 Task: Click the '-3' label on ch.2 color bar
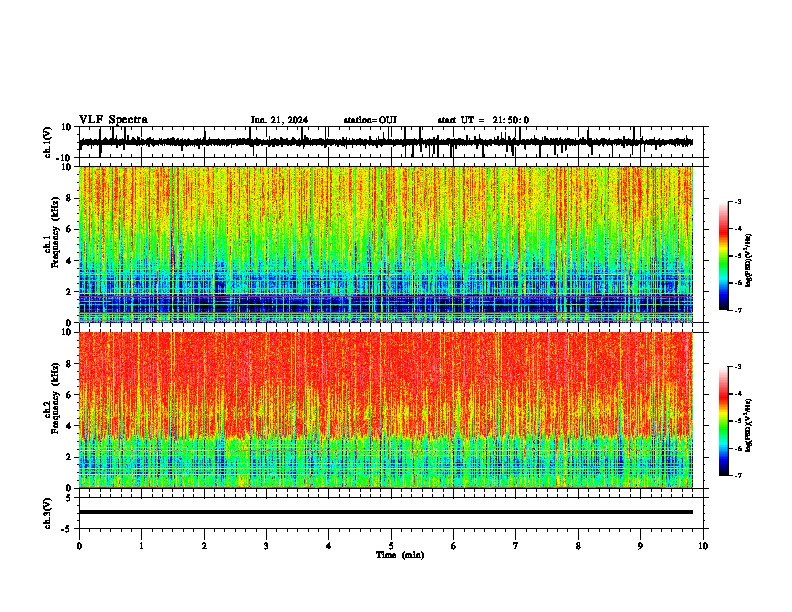coord(738,367)
